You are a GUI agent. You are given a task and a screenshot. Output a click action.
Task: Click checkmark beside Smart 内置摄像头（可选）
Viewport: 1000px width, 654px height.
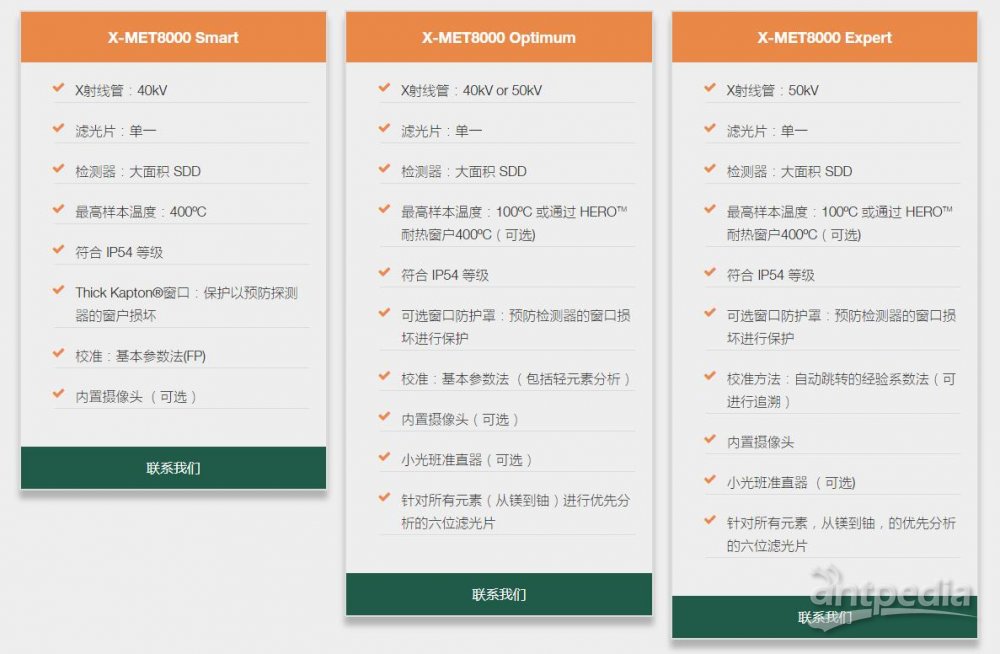click(58, 394)
